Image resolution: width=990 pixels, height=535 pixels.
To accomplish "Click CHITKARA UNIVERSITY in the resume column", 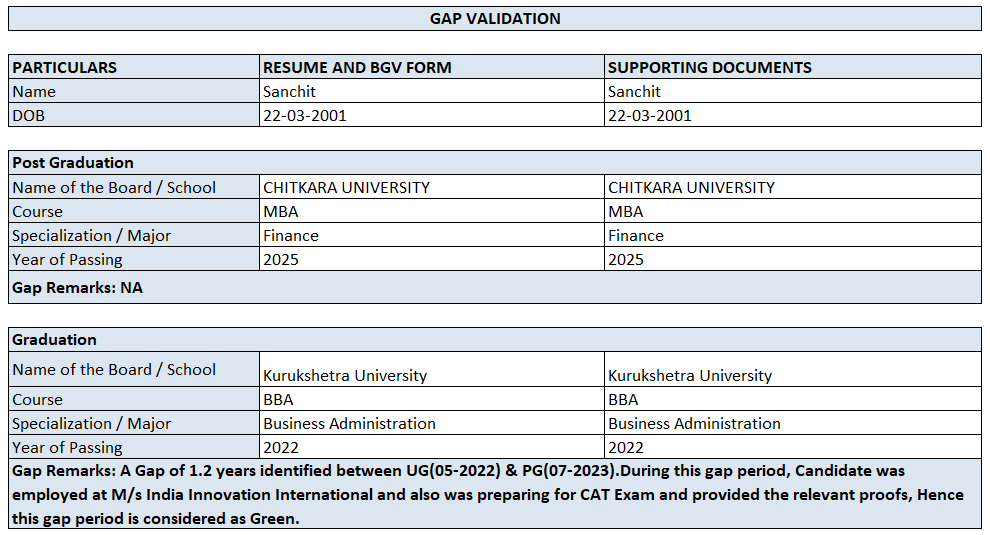I will pyautogui.click(x=346, y=188).
